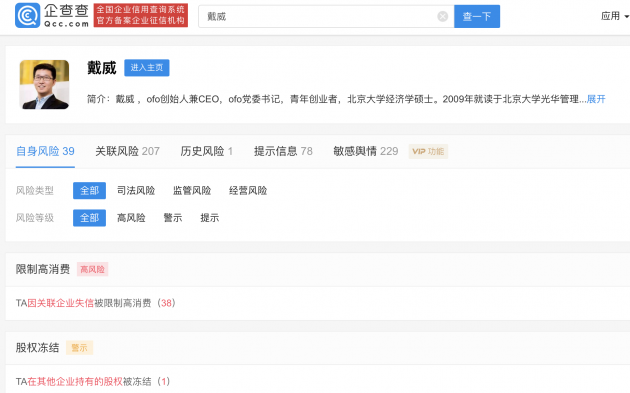Switch to the 关联风险 207 tab
Image resolution: width=630 pixels, height=393 pixels.
pyautogui.click(x=127, y=151)
